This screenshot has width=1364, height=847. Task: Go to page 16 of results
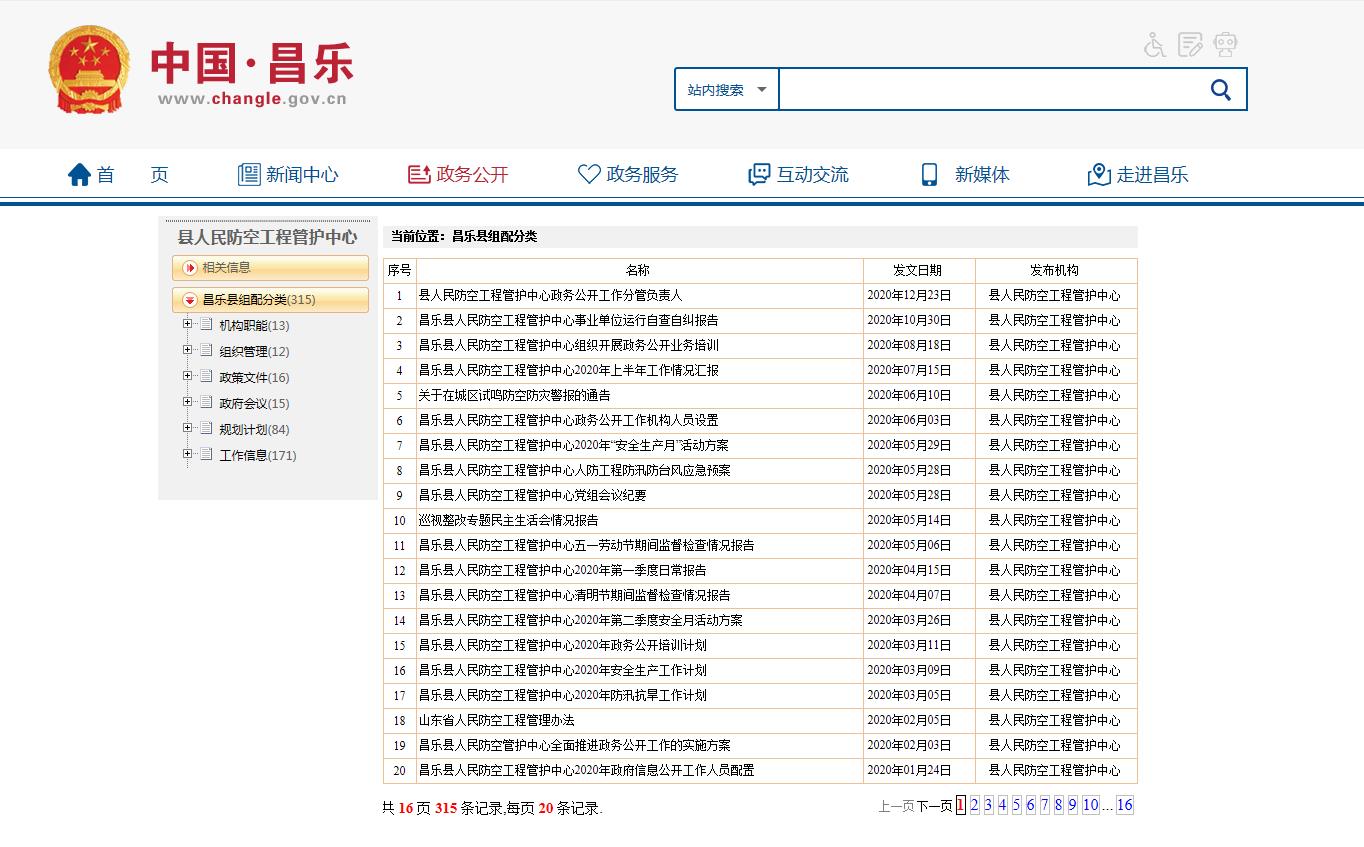1124,805
